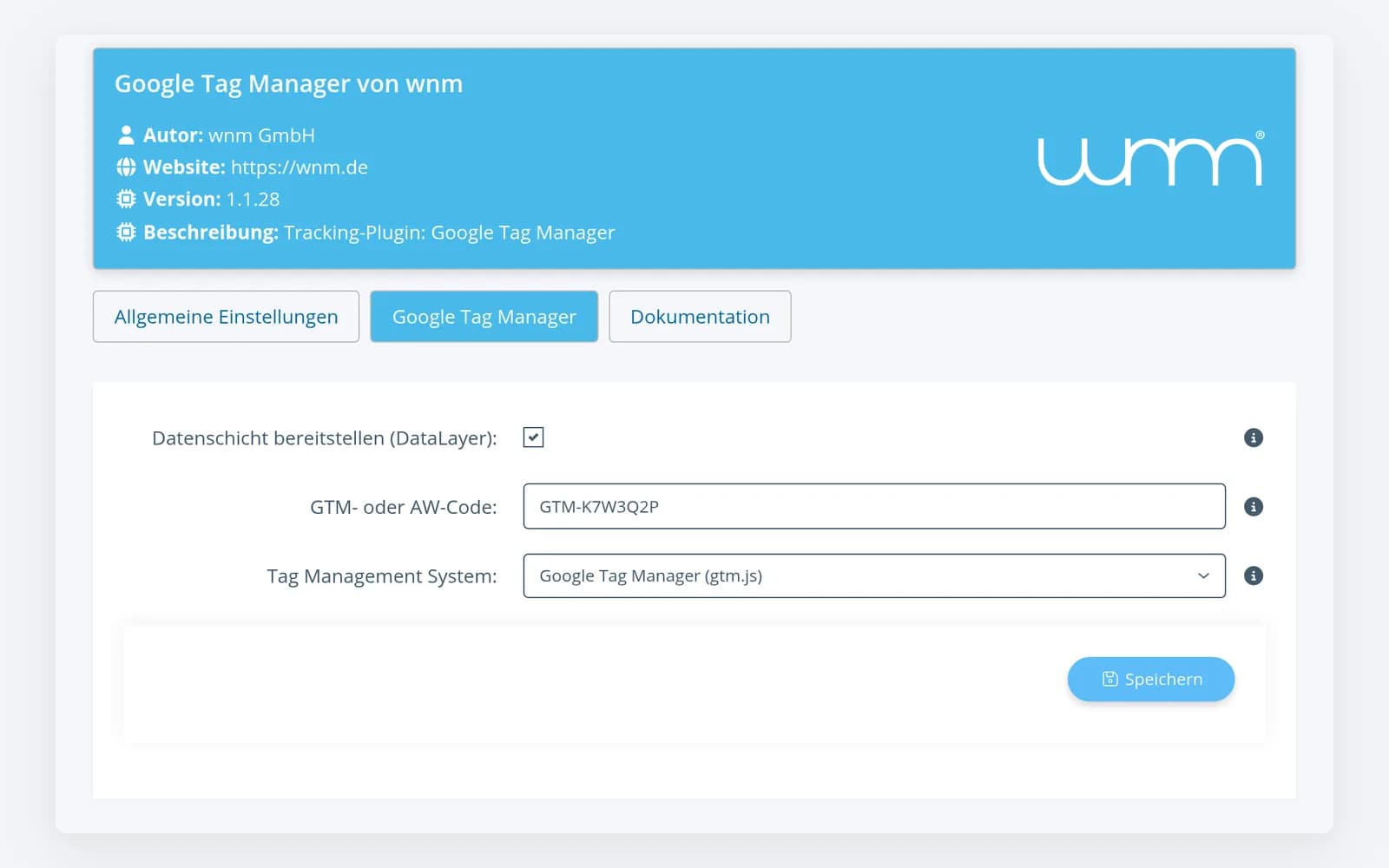Click the author text wnm GmbH
Screen dimensions: 1389x868
[x=261, y=135]
